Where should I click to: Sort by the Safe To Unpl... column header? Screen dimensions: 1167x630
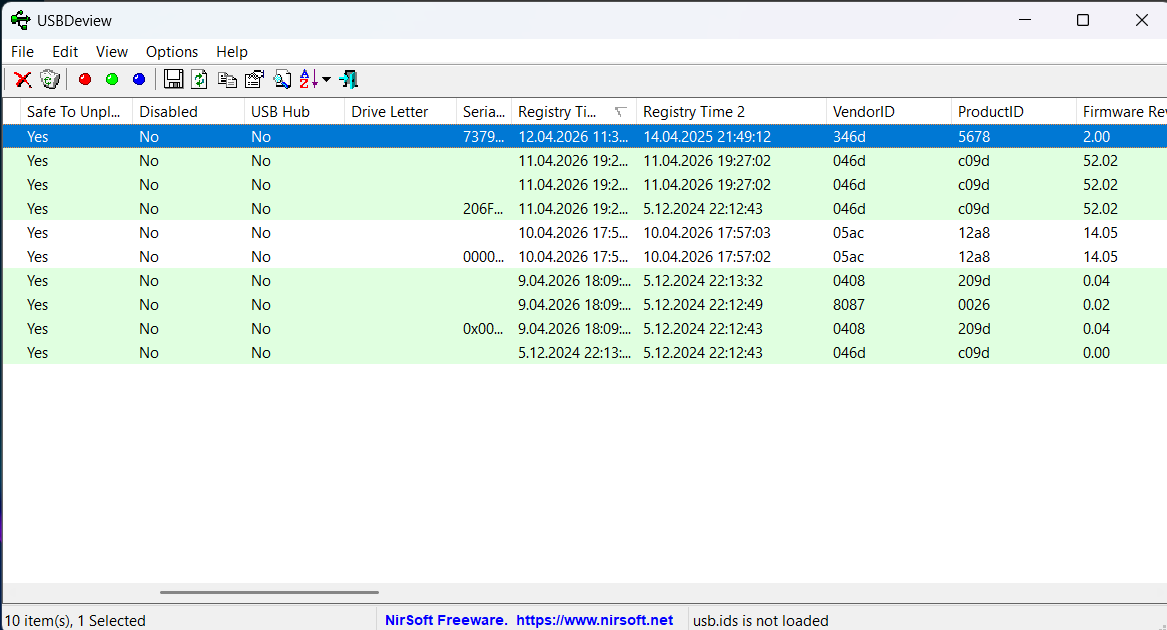pos(76,112)
